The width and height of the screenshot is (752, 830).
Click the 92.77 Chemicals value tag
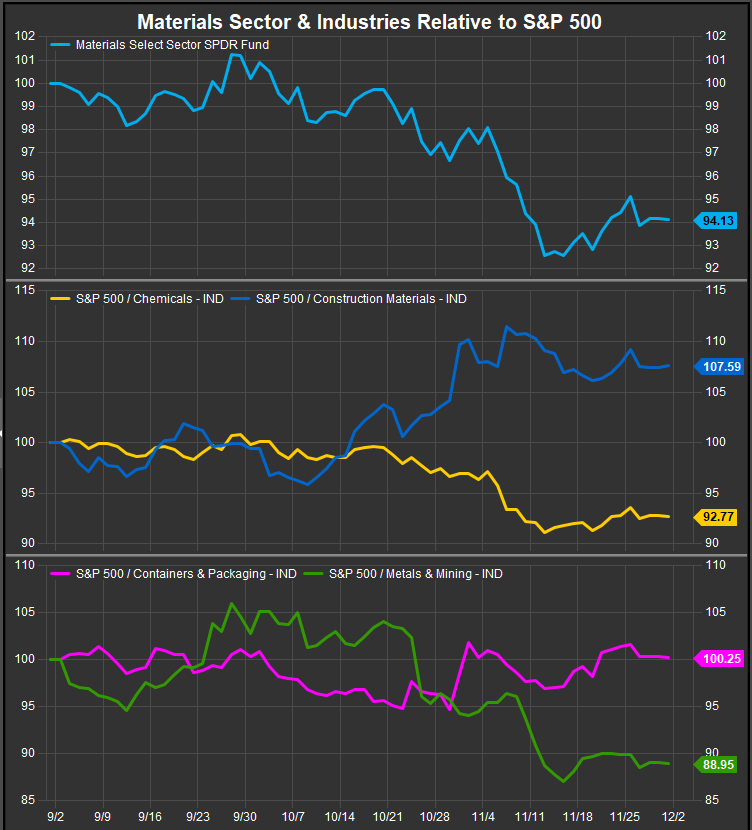point(715,517)
